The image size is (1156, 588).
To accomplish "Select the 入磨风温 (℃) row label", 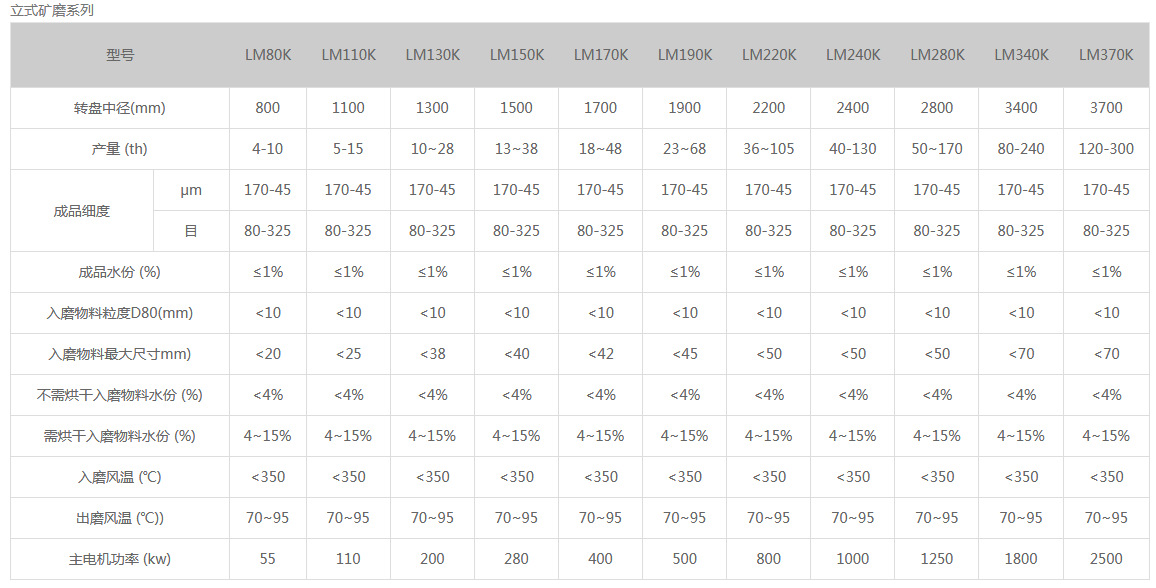I will pyautogui.click(x=120, y=477).
